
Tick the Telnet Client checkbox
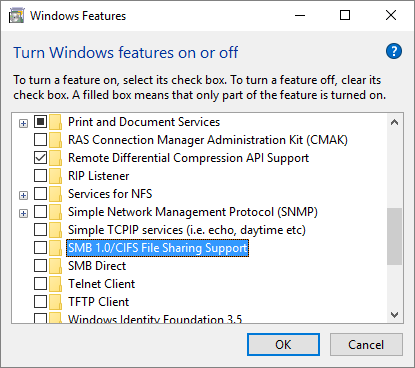pos(40,284)
